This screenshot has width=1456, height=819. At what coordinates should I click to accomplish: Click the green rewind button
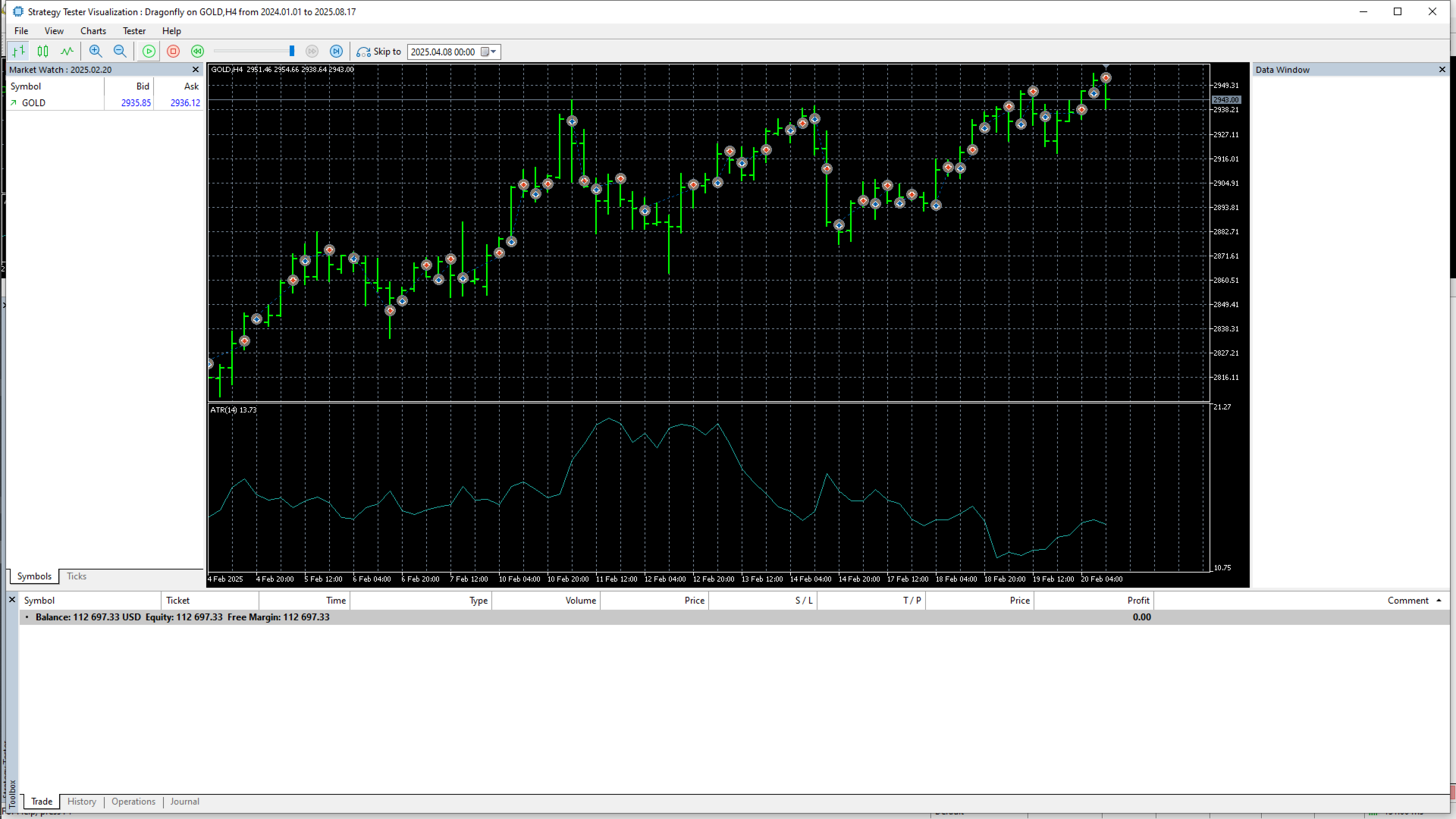pos(198,52)
